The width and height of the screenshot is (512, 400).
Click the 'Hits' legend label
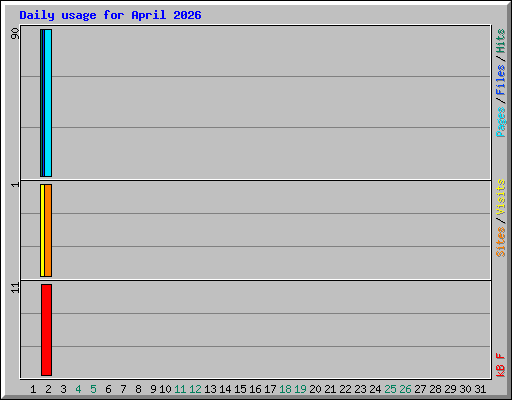500,41
